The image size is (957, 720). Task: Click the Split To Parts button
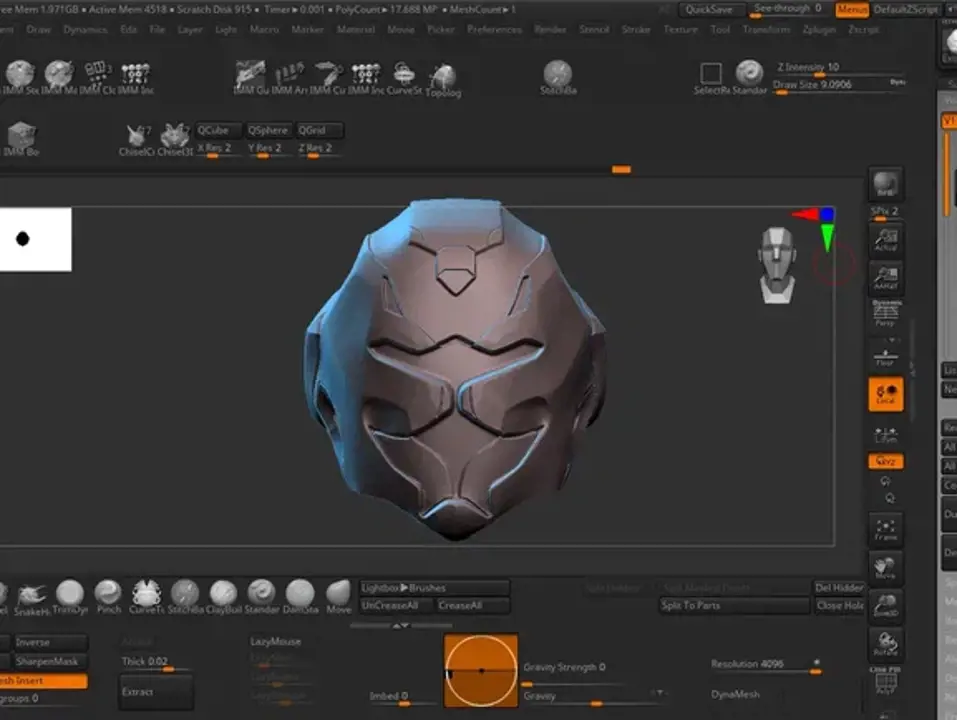click(733, 606)
